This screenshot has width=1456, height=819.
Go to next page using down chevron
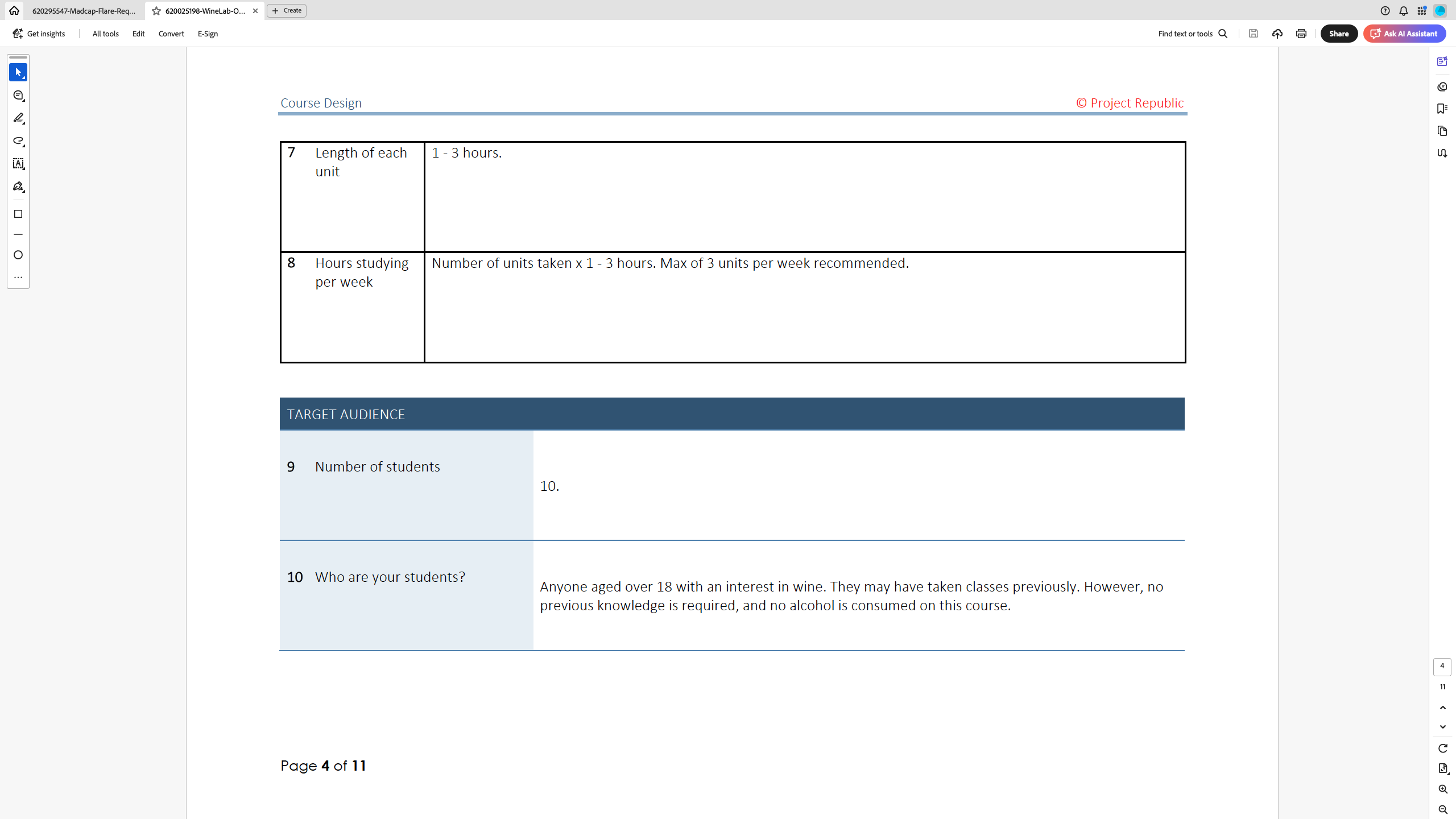(1442, 727)
